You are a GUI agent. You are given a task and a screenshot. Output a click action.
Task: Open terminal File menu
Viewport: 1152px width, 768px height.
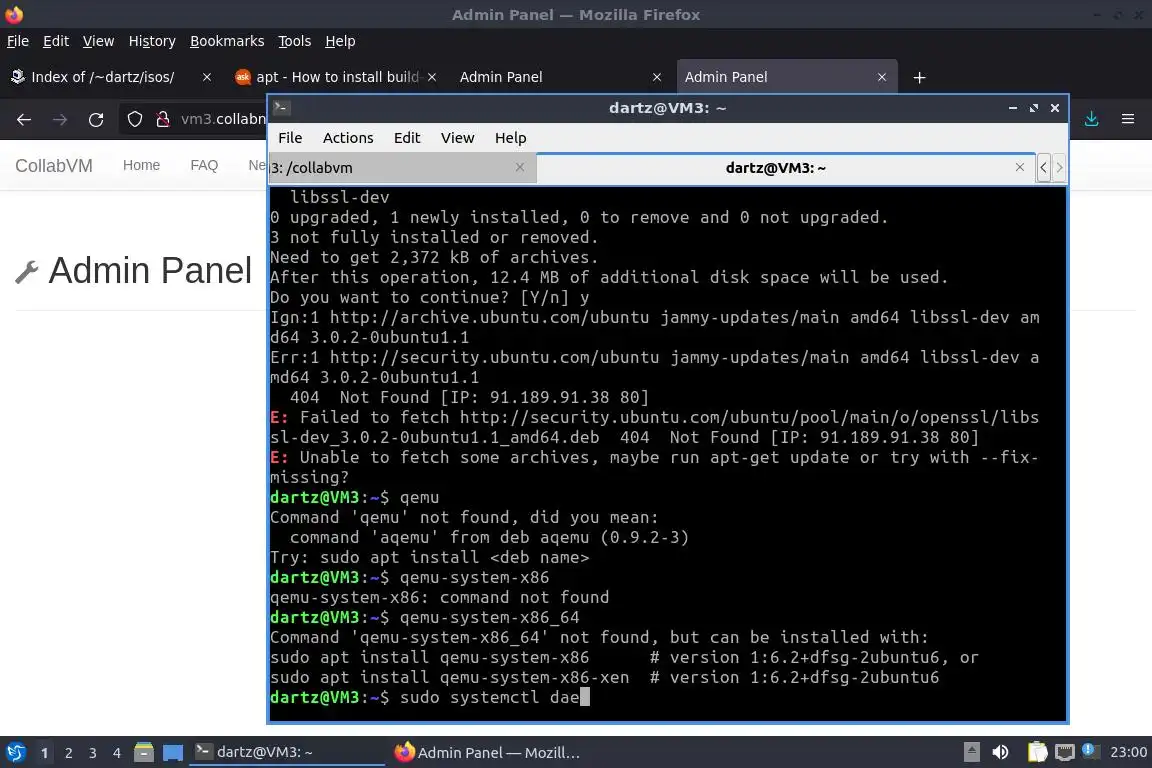[x=290, y=138]
